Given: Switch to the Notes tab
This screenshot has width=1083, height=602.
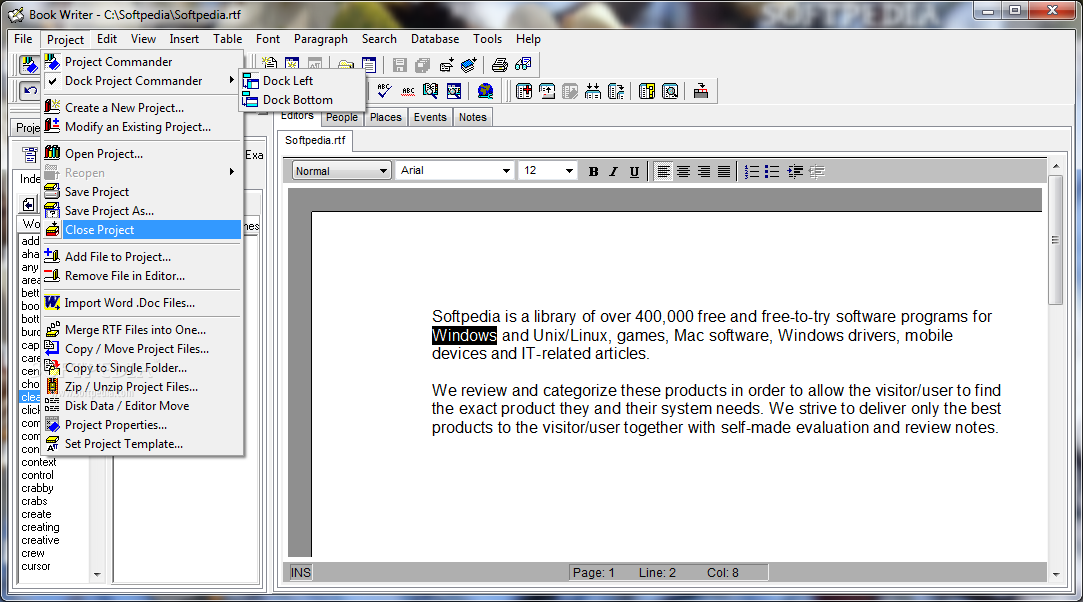Looking at the screenshot, I should click(472, 117).
